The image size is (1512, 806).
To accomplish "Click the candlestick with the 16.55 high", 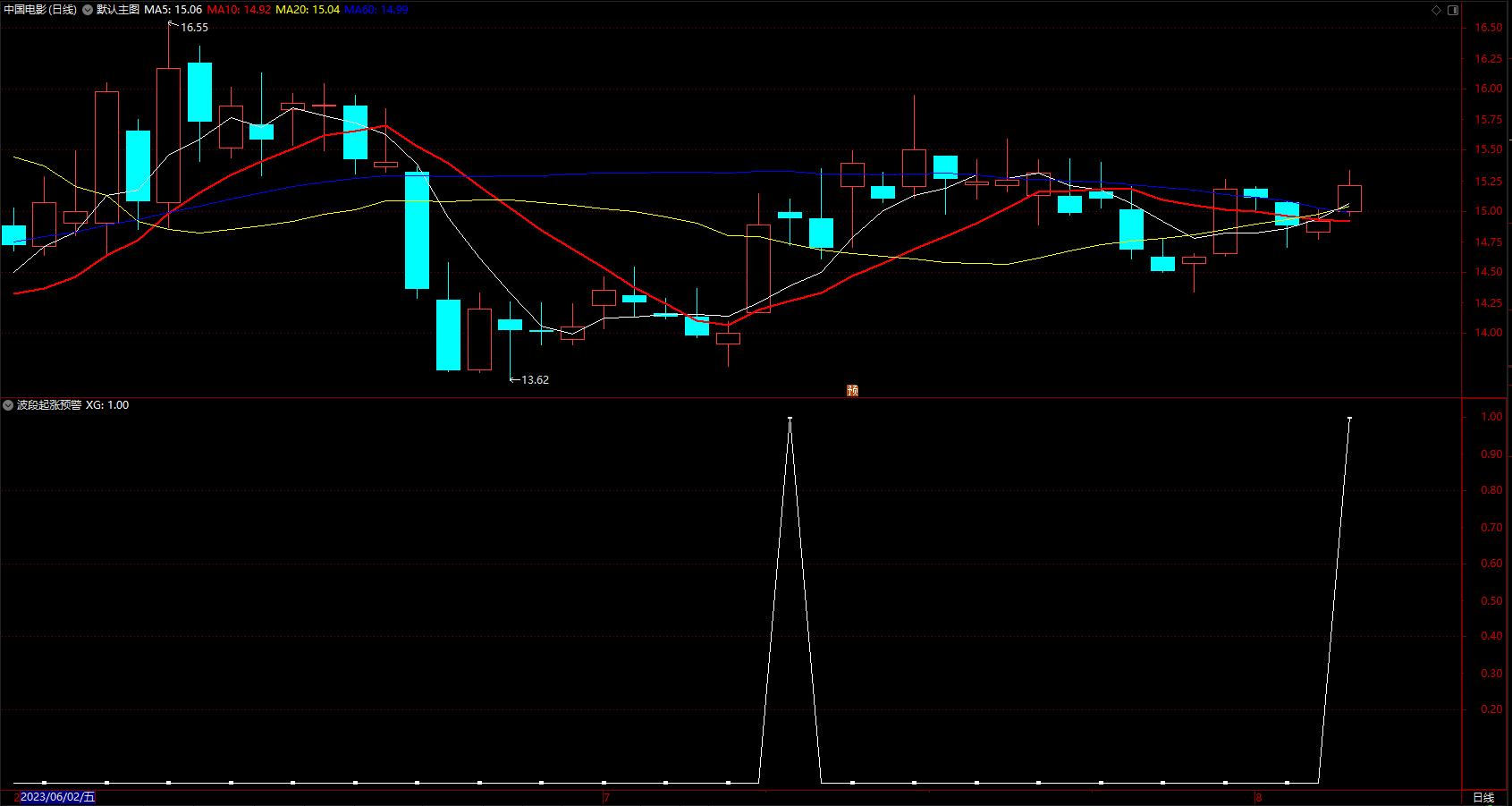I will pos(168,135).
